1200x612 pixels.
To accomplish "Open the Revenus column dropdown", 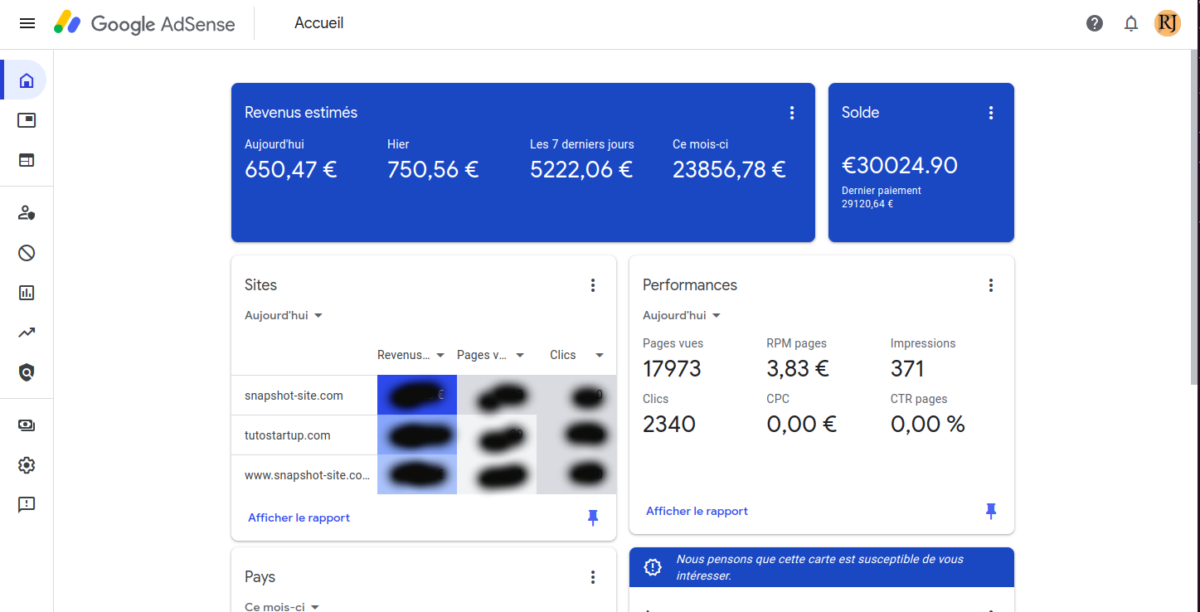I will (411, 355).
